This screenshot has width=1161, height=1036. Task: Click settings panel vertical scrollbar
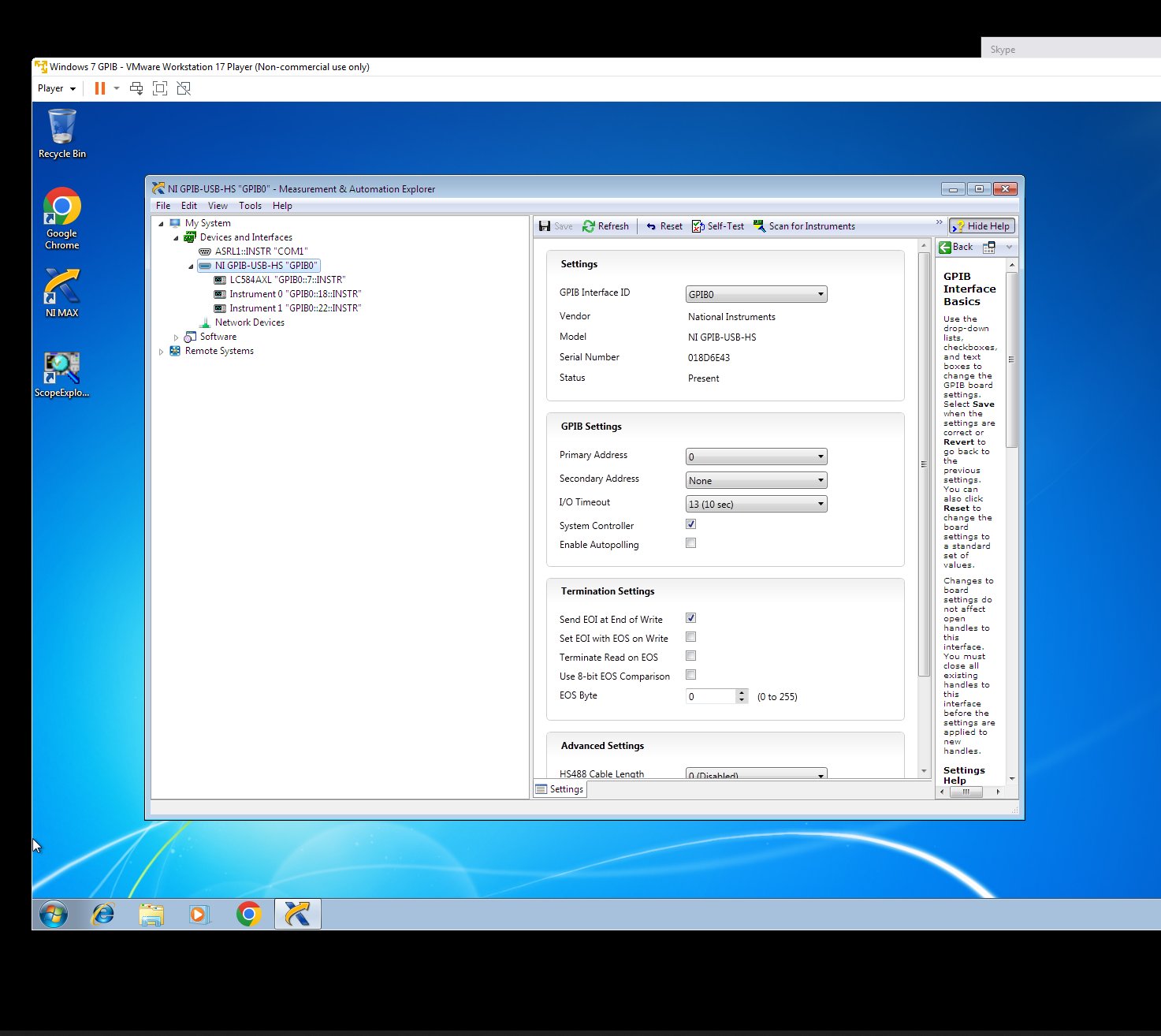[x=924, y=465]
